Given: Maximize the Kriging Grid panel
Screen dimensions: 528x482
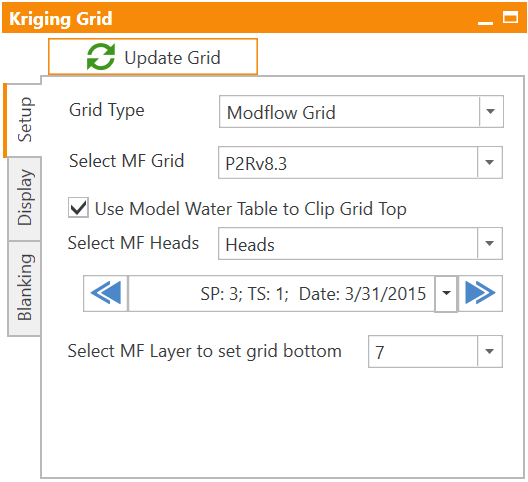Looking at the screenshot, I should pyautogui.click(x=510, y=17).
